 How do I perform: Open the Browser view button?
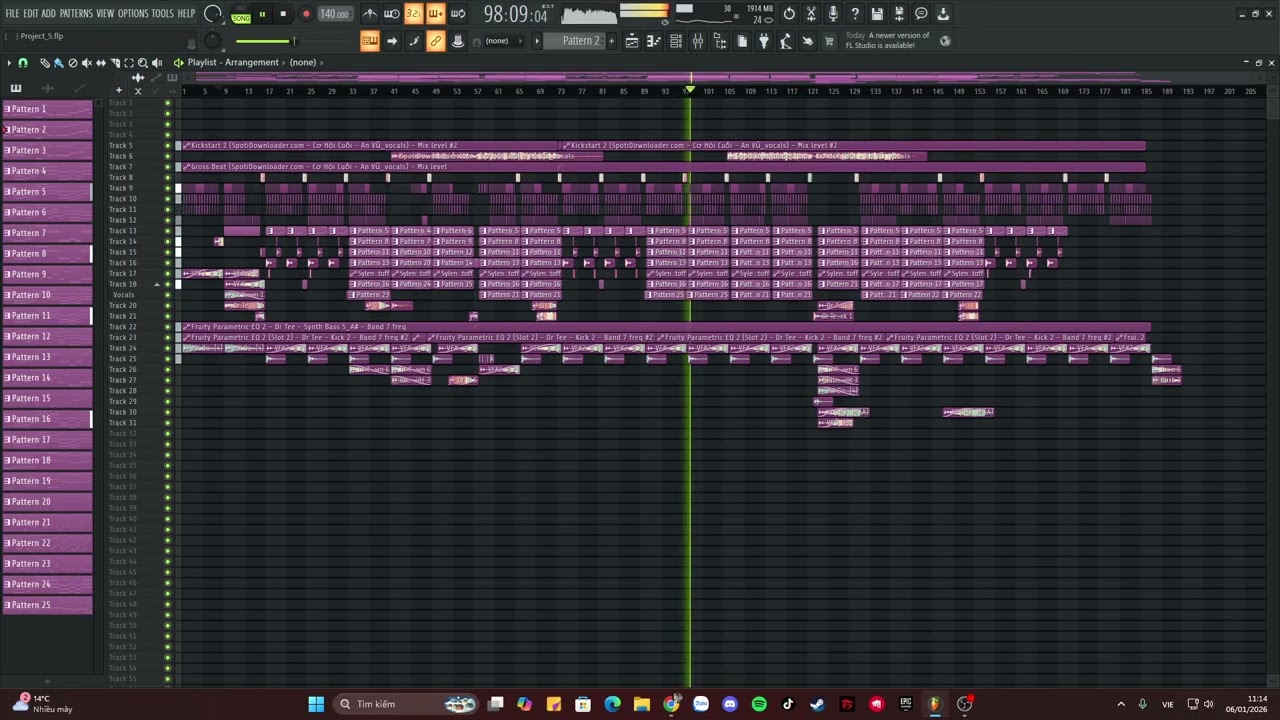coord(720,41)
